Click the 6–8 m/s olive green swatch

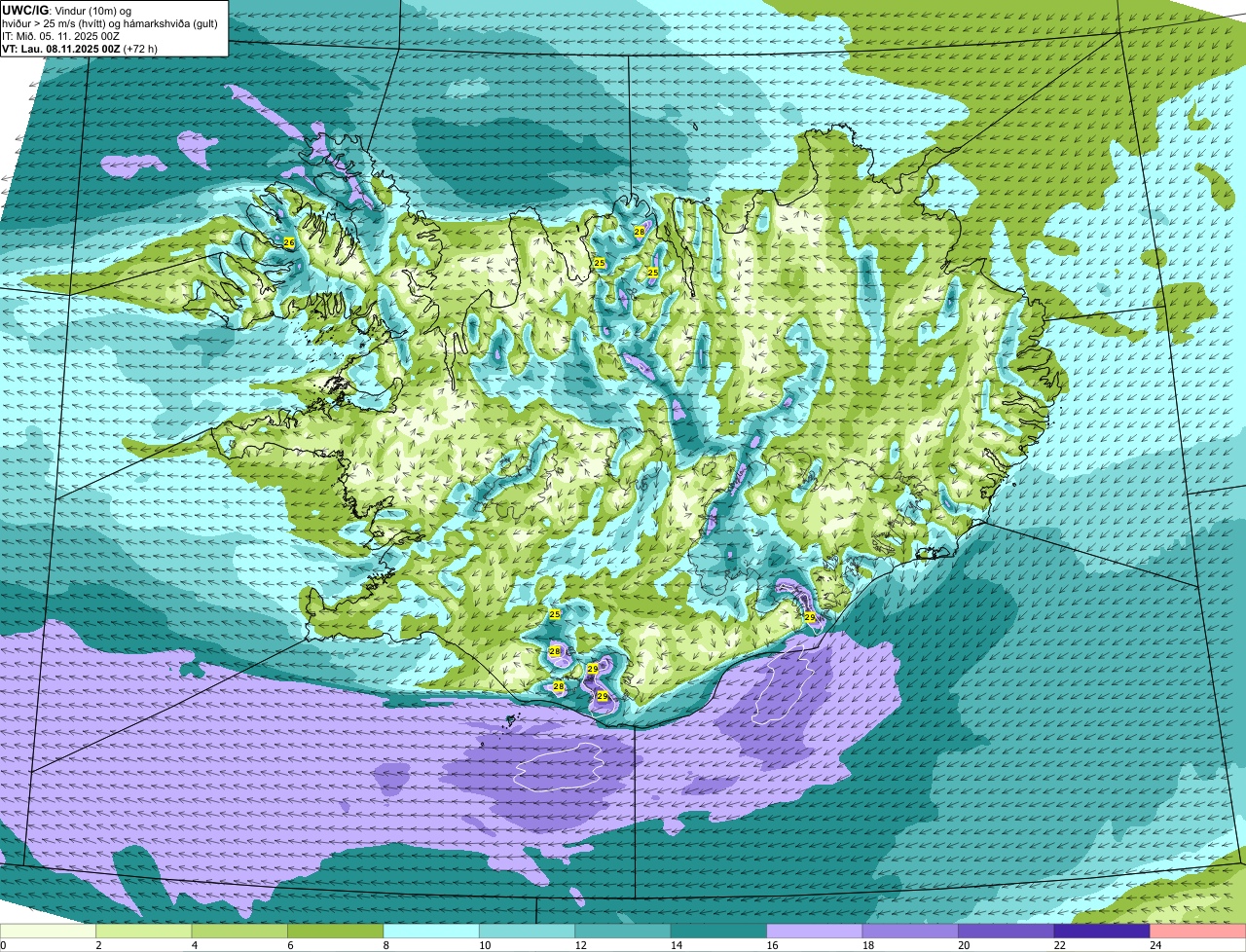(x=335, y=931)
